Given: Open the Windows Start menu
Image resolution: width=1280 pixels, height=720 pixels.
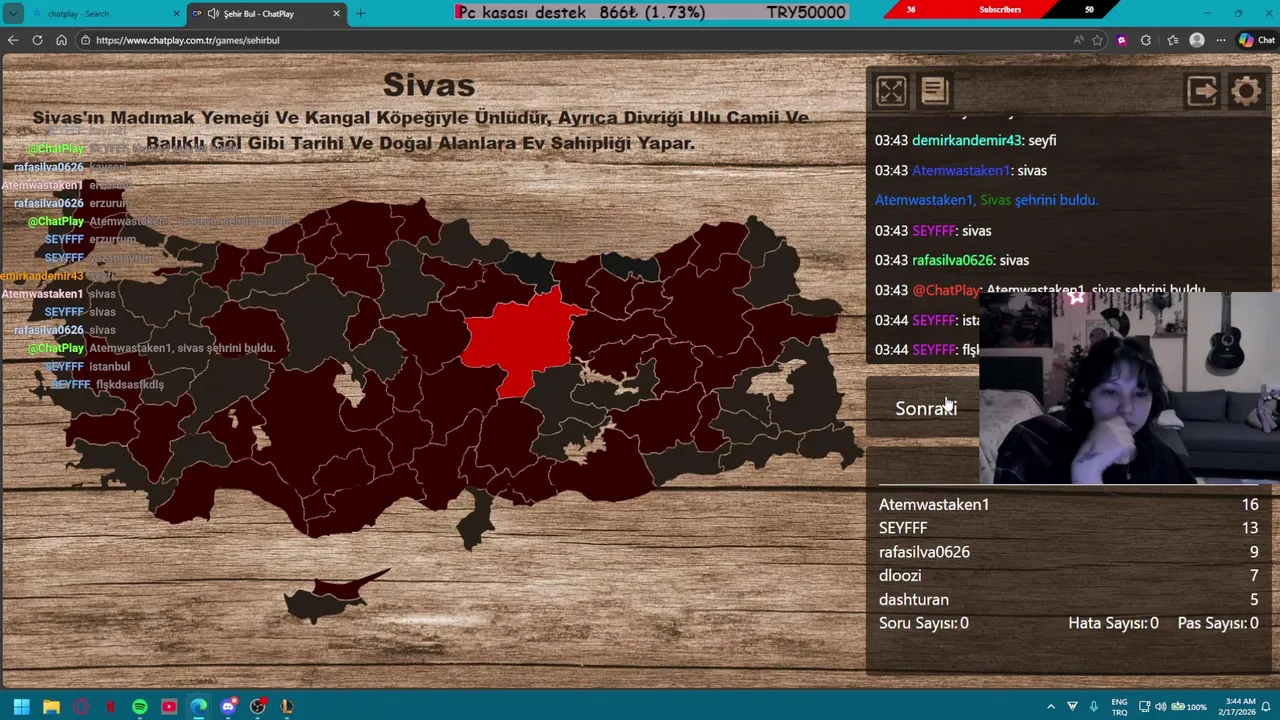Looking at the screenshot, I should (21, 706).
